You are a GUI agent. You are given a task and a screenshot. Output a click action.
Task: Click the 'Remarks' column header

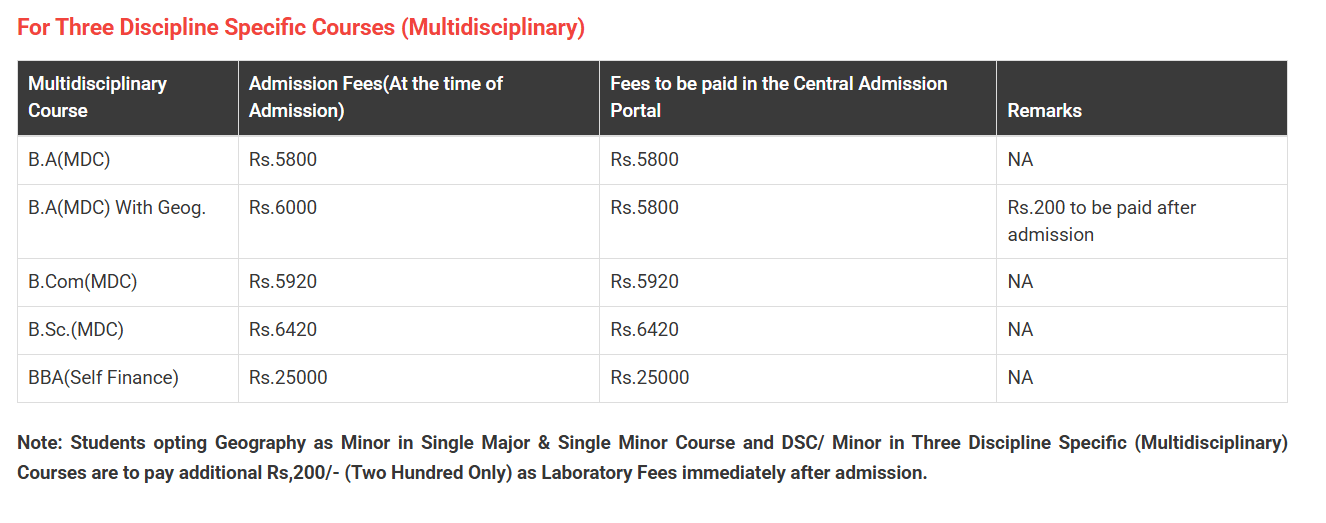(1044, 110)
